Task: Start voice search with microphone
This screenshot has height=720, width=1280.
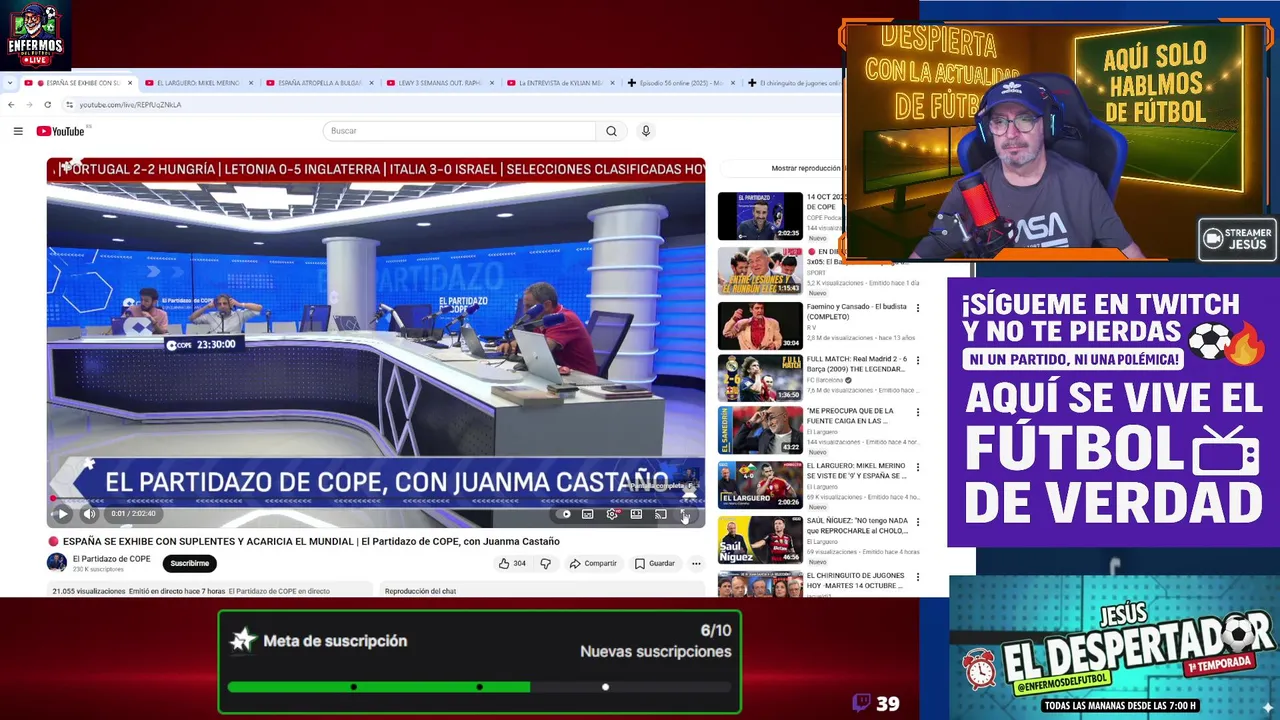Action: pyautogui.click(x=645, y=131)
